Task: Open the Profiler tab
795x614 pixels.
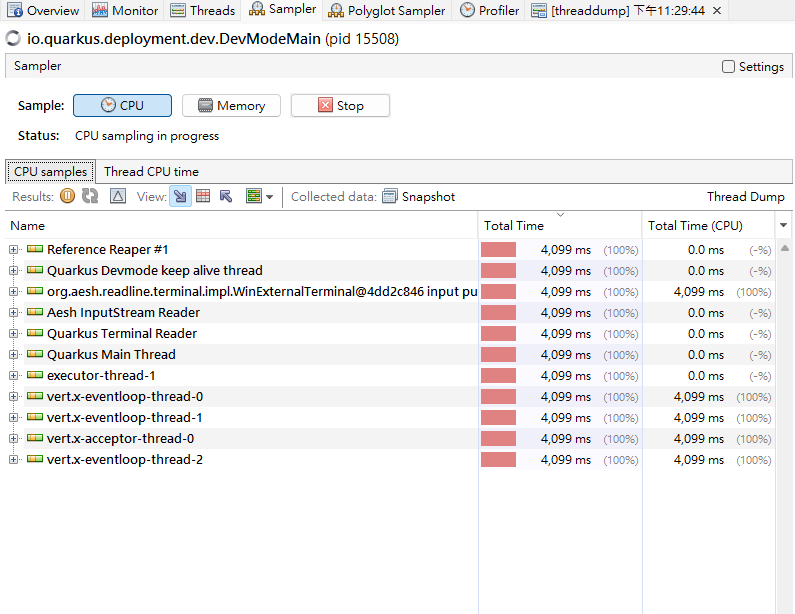Action: [489, 10]
